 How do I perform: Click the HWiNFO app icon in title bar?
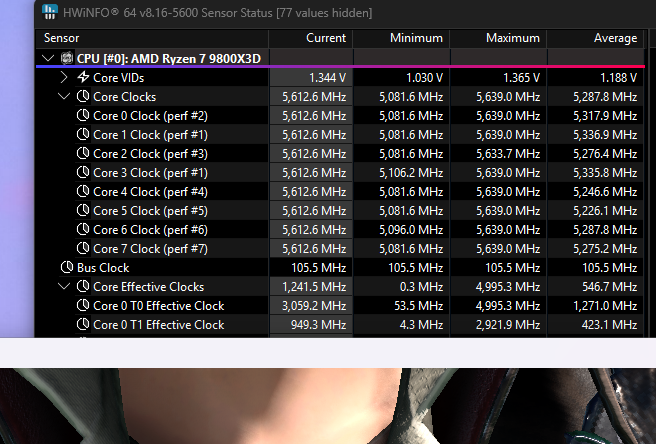pyautogui.click(x=49, y=12)
